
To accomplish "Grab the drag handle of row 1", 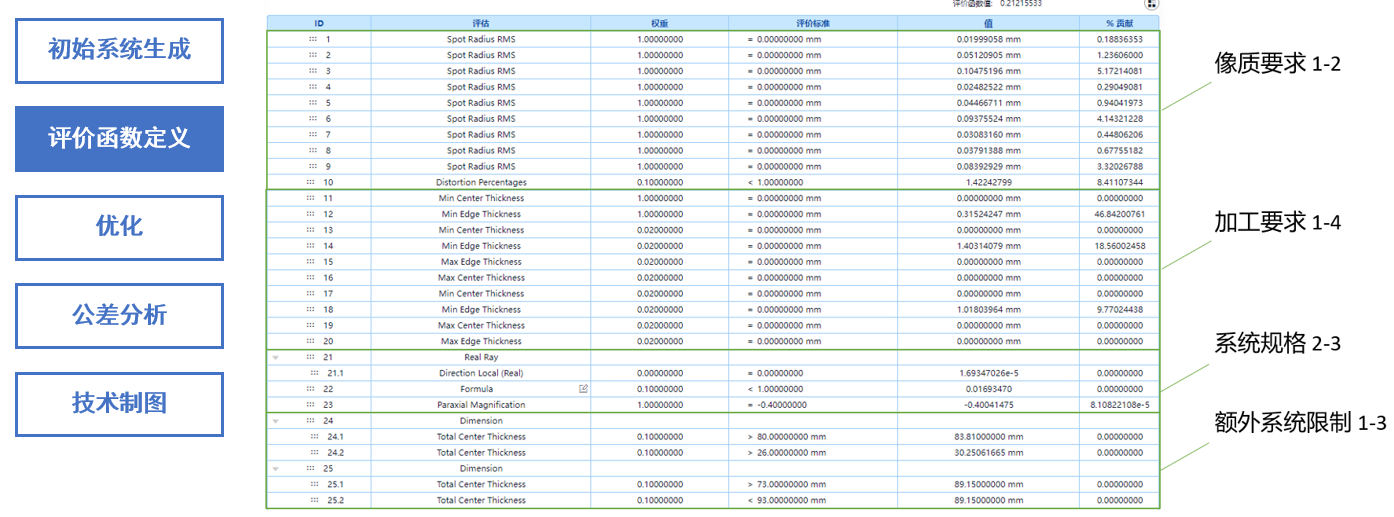I will coord(313,39).
